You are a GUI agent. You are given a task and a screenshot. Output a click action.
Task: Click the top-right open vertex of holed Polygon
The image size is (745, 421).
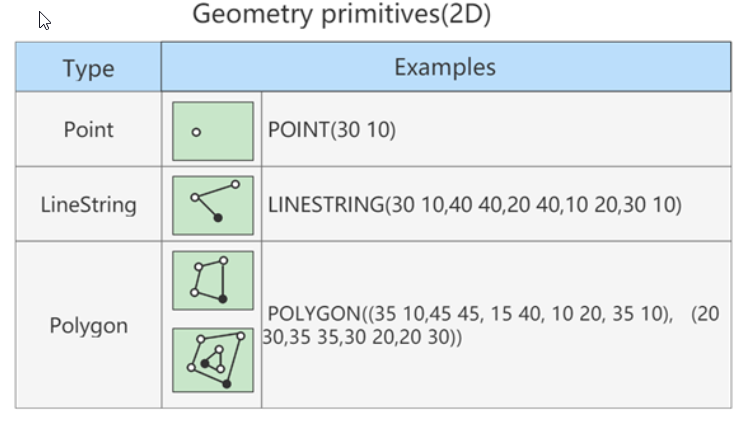(240, 336)
